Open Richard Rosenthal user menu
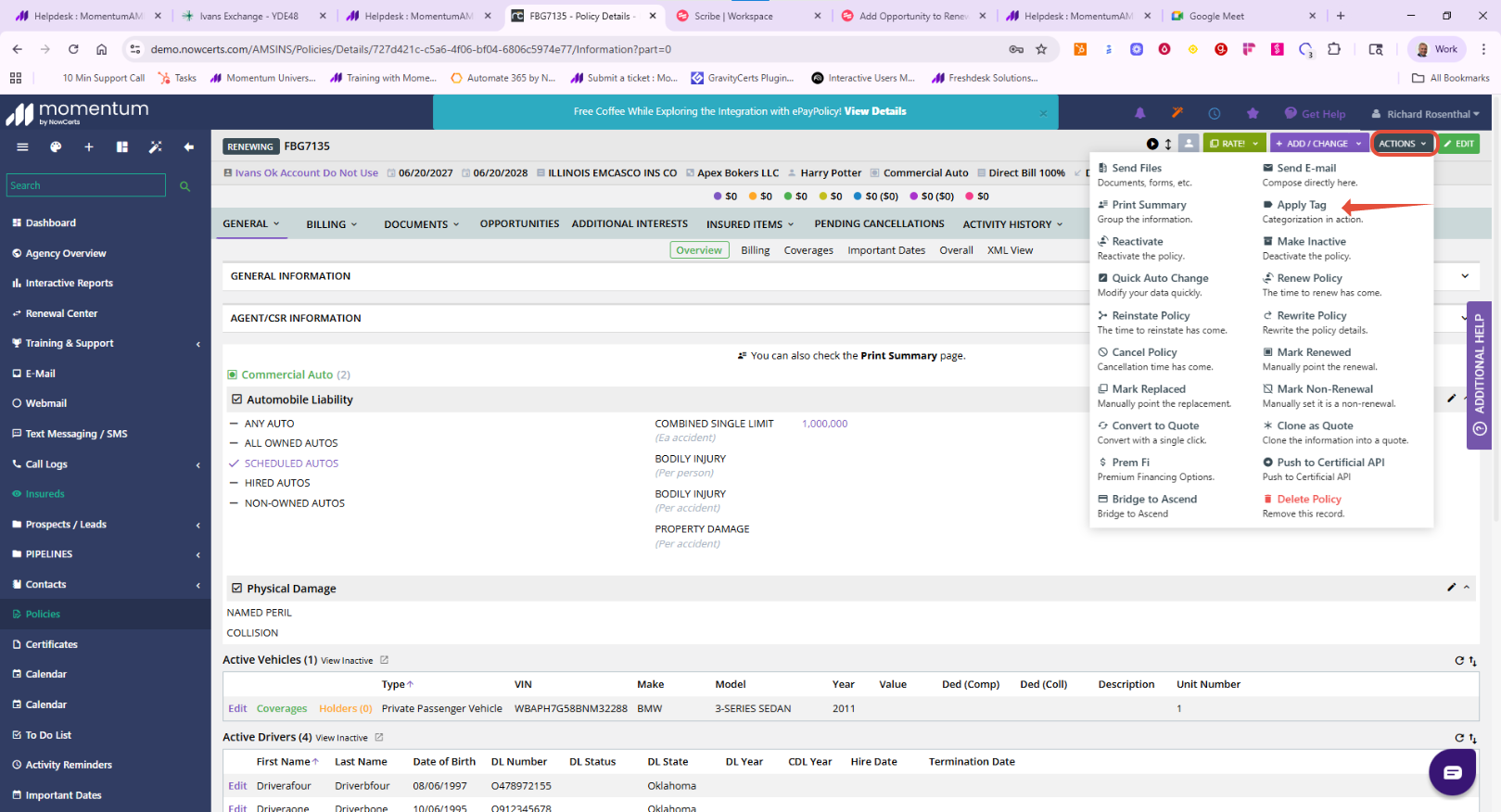The width and height of the screenshot is (1501, 812). tap(1426, 114)
